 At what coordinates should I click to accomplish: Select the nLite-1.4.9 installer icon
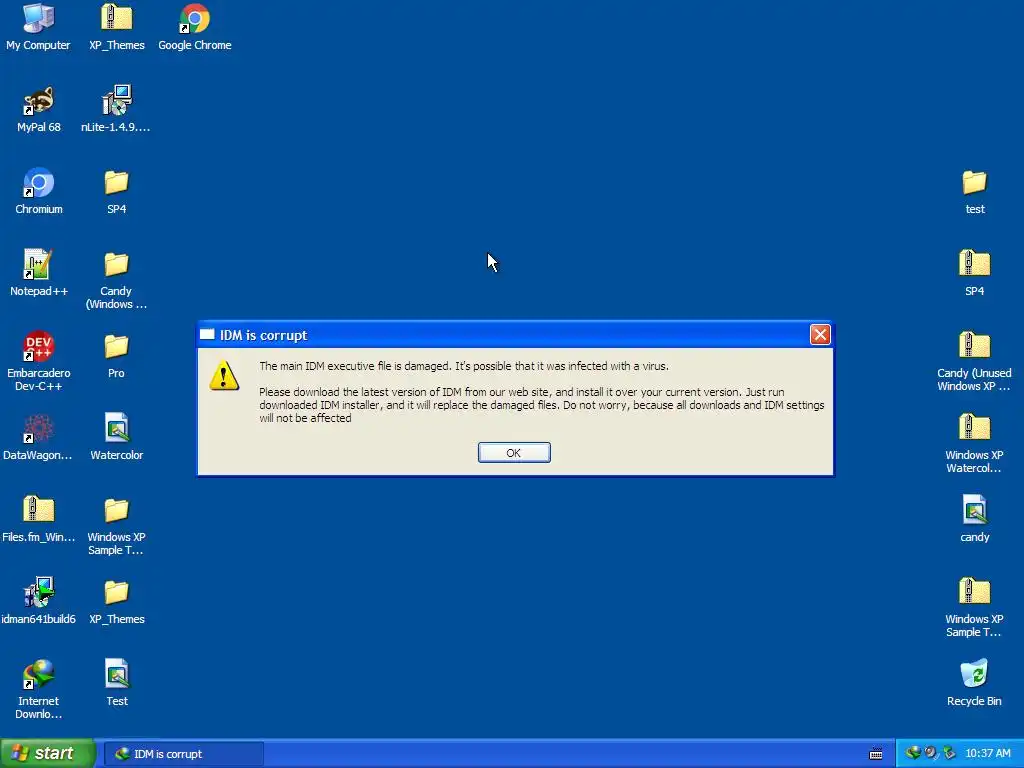point(116,109)
